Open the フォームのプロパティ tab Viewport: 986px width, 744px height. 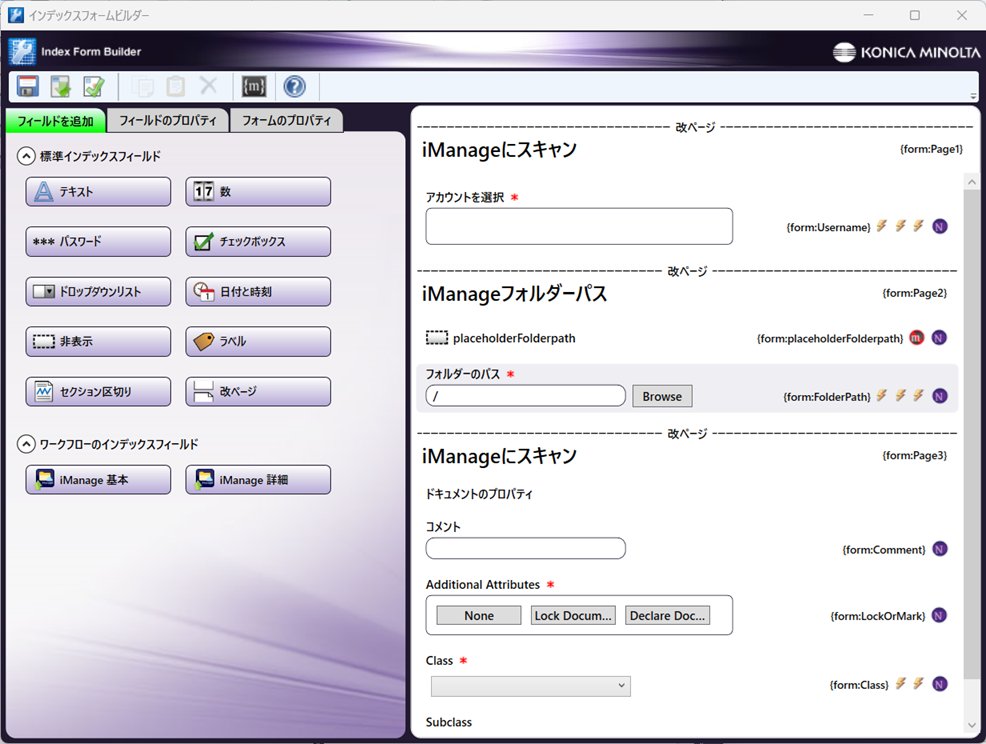coord(287,119)
